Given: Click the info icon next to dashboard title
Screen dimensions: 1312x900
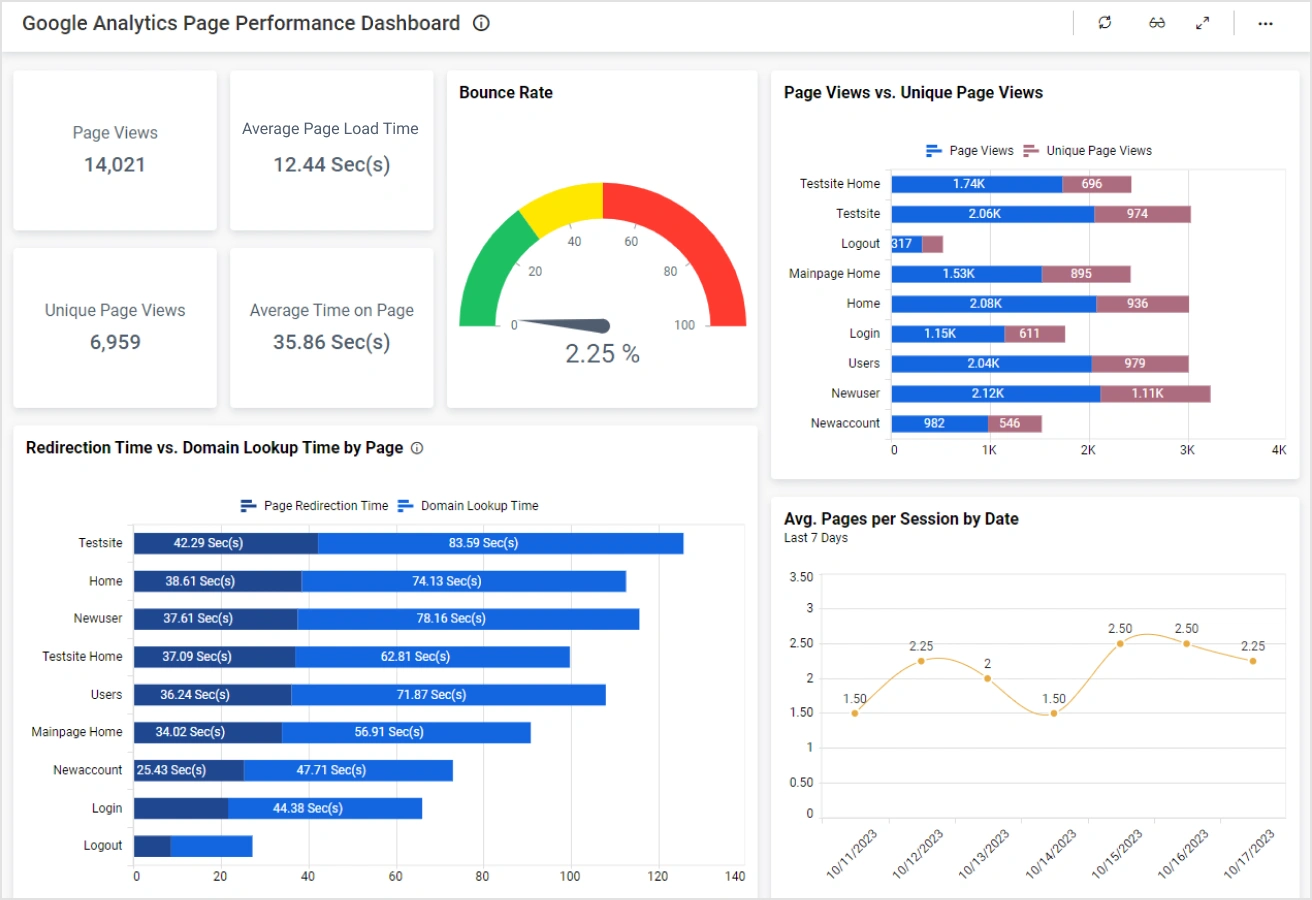Looking at the screenshot, I should 481,23.
